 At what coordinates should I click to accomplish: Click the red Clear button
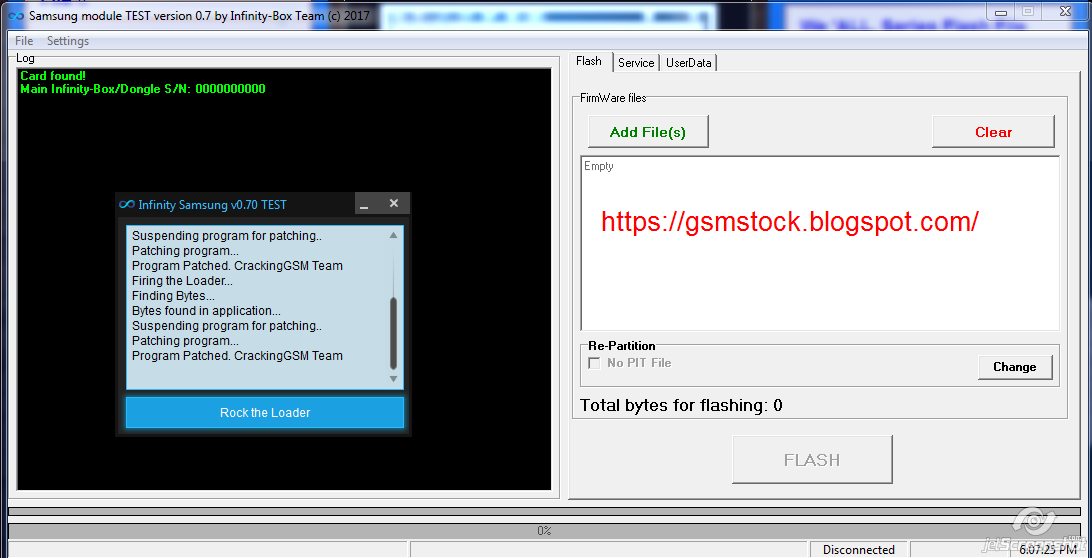pos(993,132)
